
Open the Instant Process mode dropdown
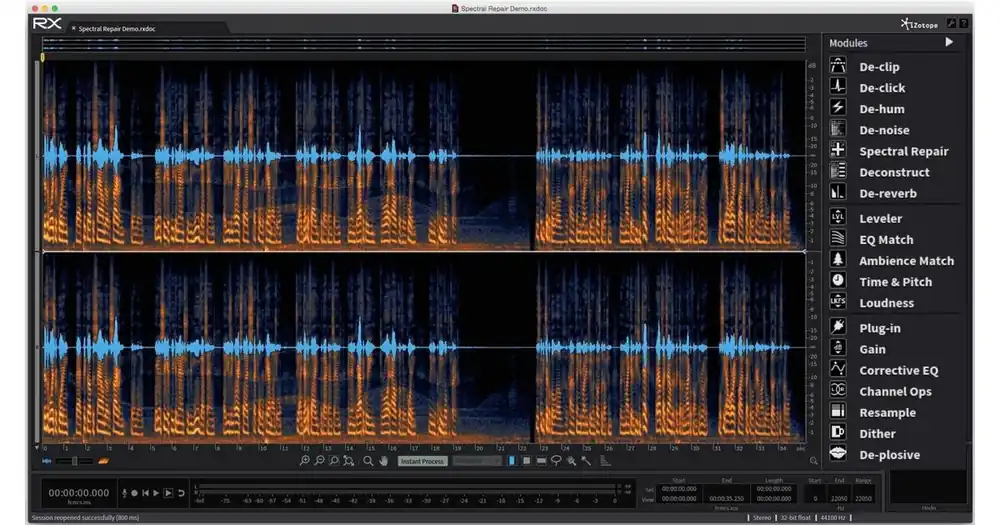coord(477,461)
